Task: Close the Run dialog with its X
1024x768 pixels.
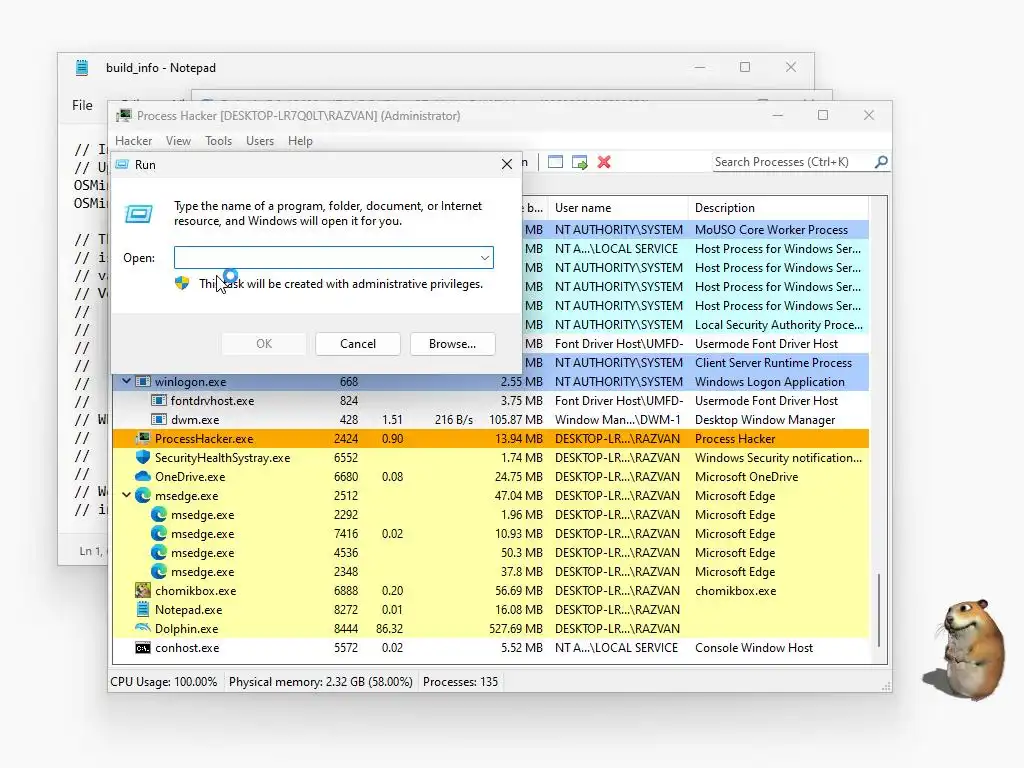Action: click(507, 165)
